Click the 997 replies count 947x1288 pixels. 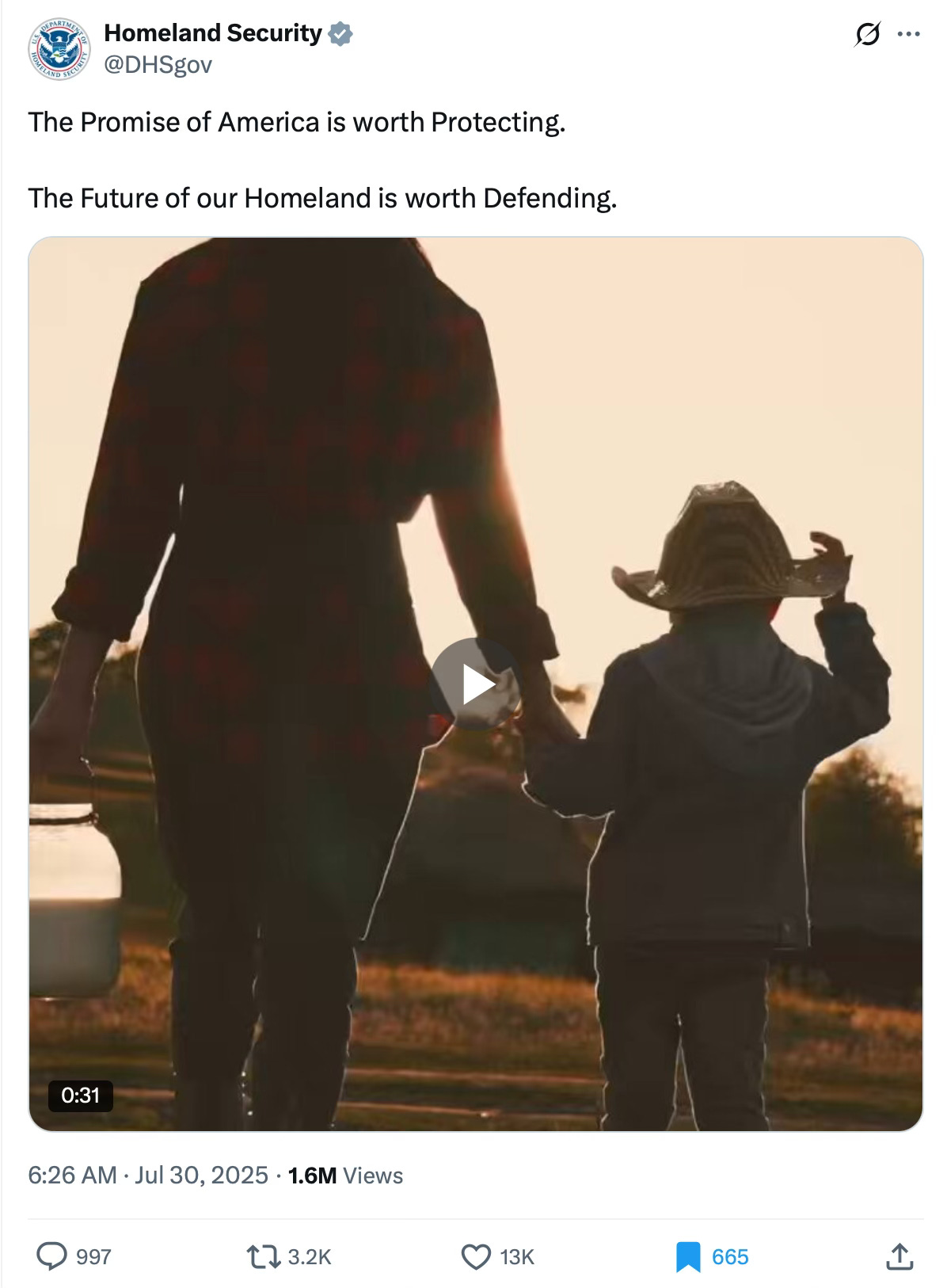[x=93, y=1257]
